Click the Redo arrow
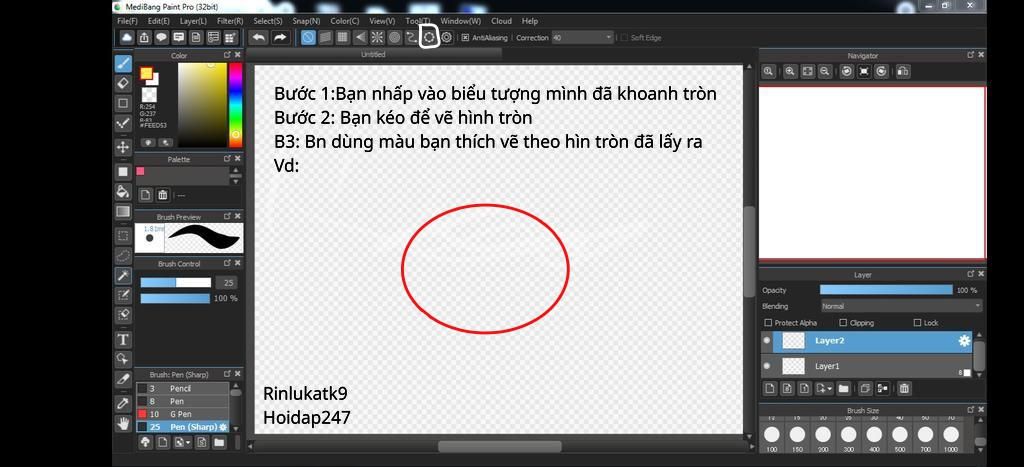 coord(280,38)
